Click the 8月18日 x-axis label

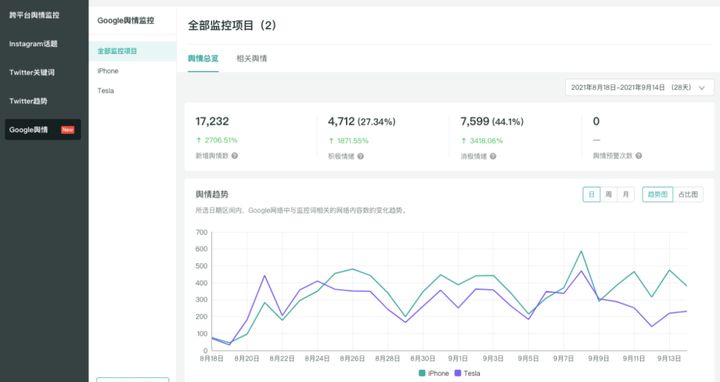point(212,359)
